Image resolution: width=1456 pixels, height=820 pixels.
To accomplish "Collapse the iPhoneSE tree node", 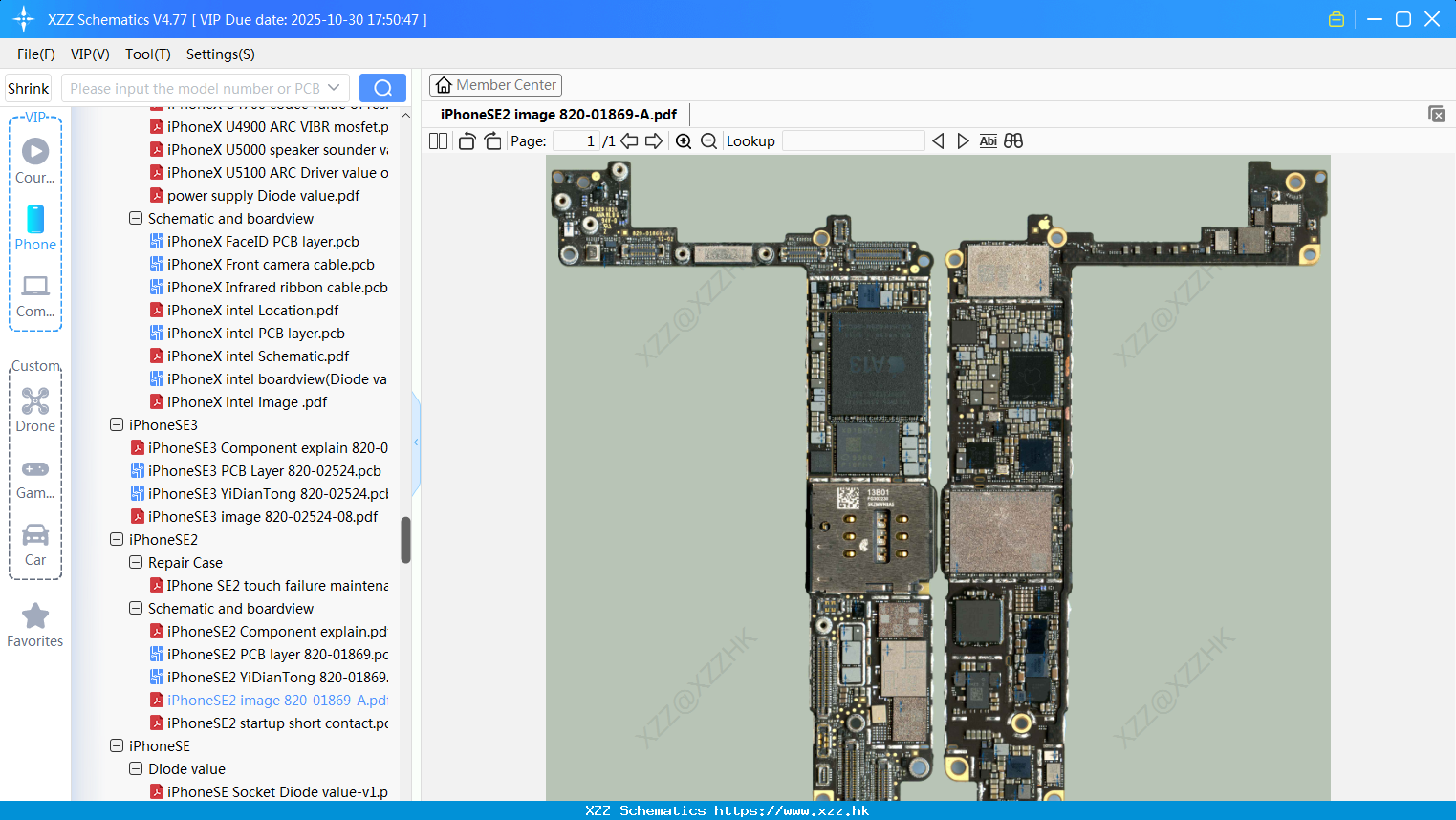I will coord(117,745).
